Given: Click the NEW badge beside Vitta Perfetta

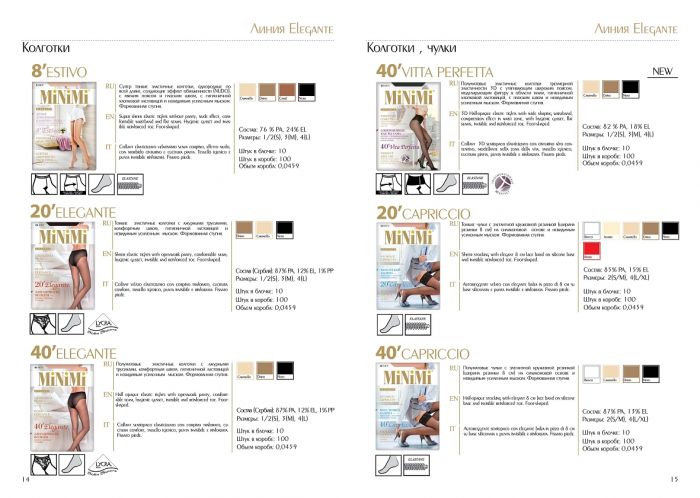Looking at the screenshot, I should [x=663, y=71].
